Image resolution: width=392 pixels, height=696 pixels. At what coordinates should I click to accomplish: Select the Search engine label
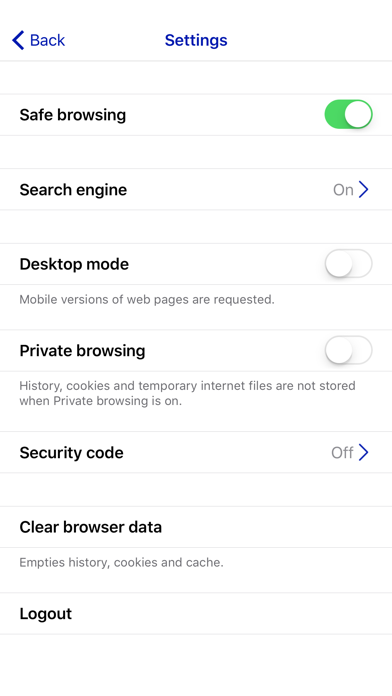coord(73,190)
